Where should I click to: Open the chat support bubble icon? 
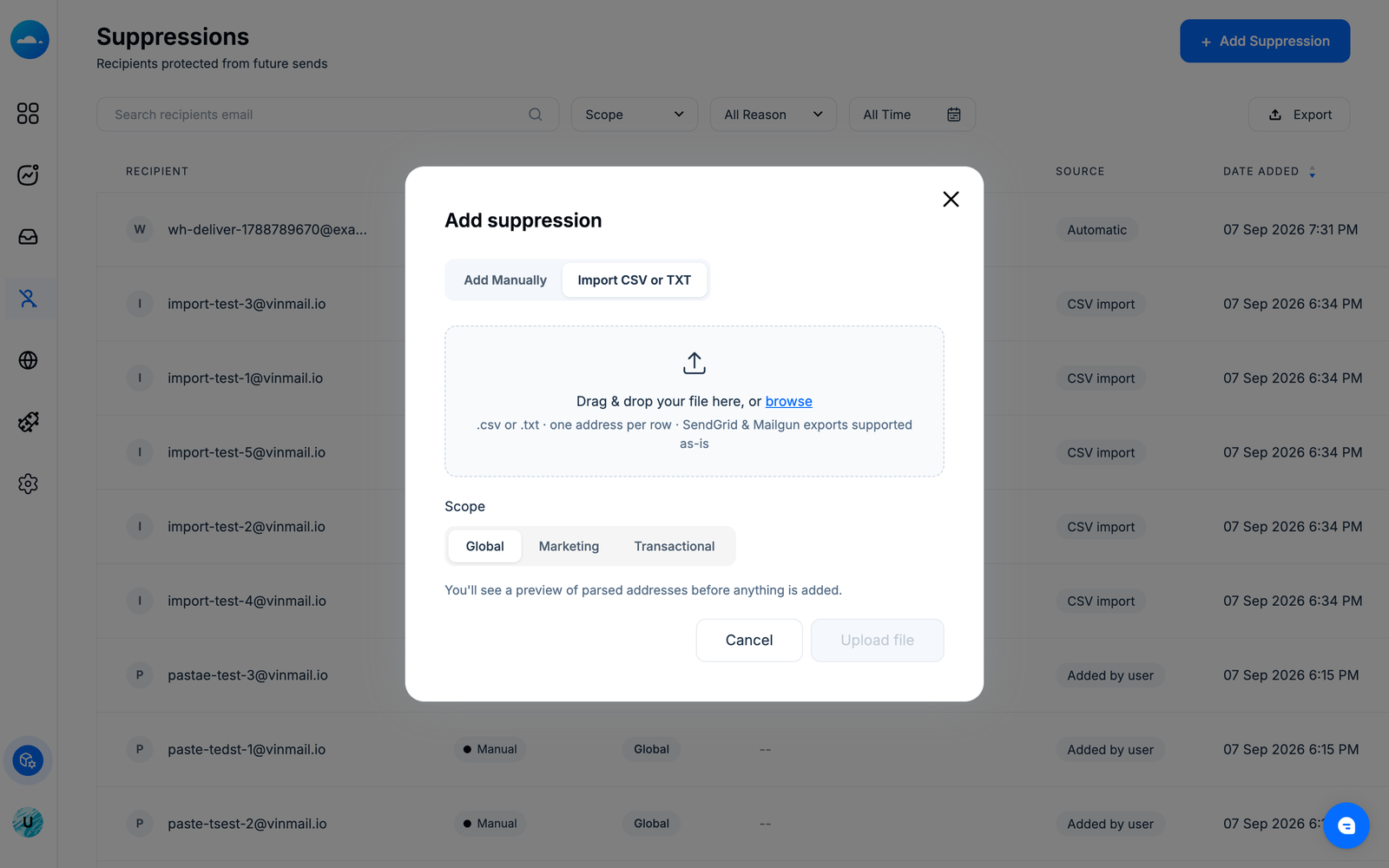[1346, 825]
